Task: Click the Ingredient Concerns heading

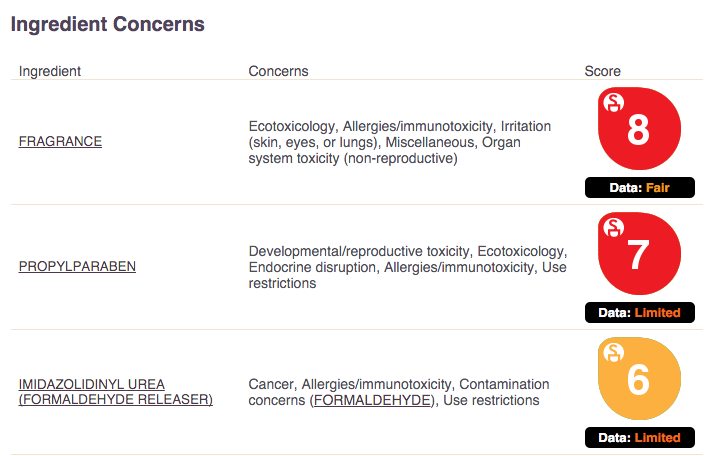Action: pyautogui.click(x=107, y=24)
